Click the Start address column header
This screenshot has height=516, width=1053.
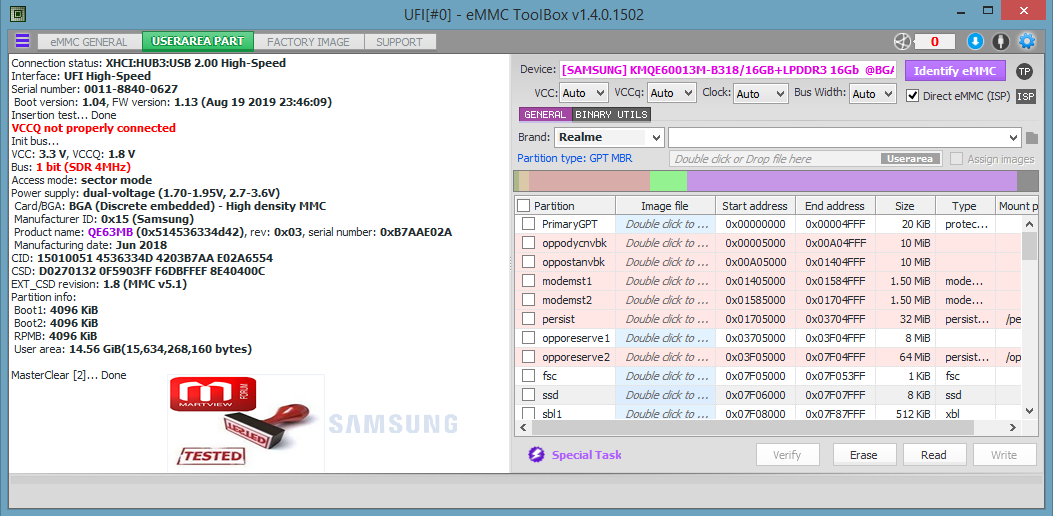coord(756,206)
